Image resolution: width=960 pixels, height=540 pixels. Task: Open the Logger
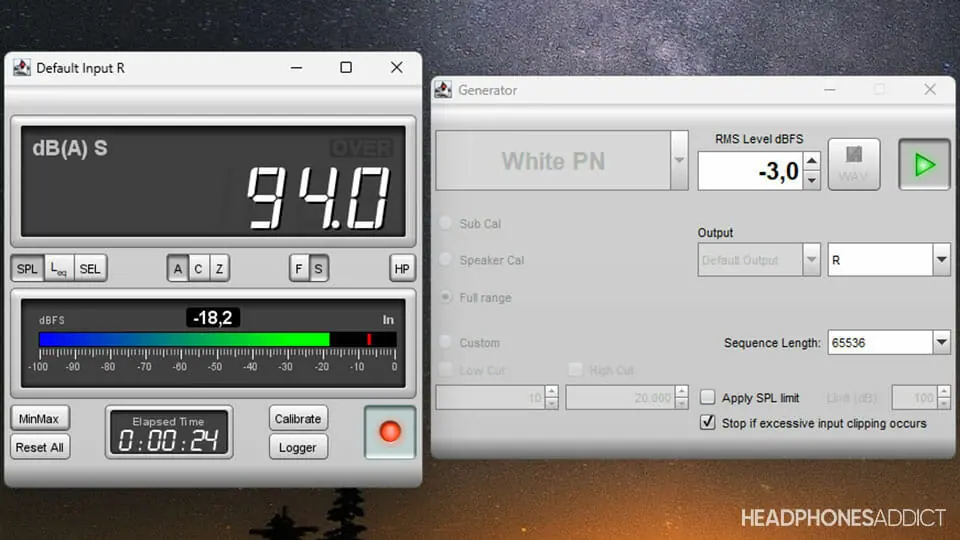coord(298,448)
